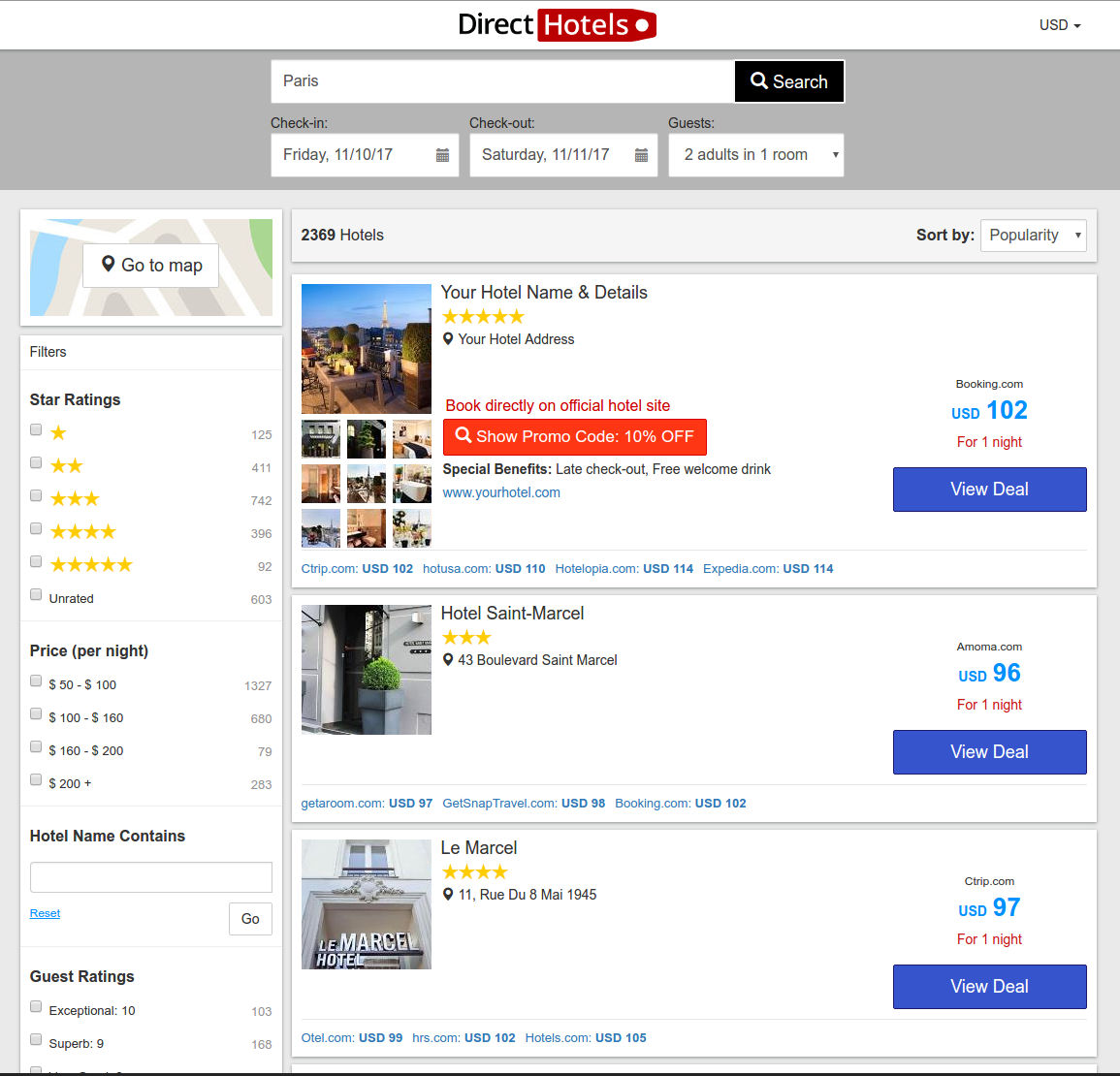Screen dimensions: 1120x1076
Task: Click the Hotels.com: USD 105 price link
Action: [586, 1038]
